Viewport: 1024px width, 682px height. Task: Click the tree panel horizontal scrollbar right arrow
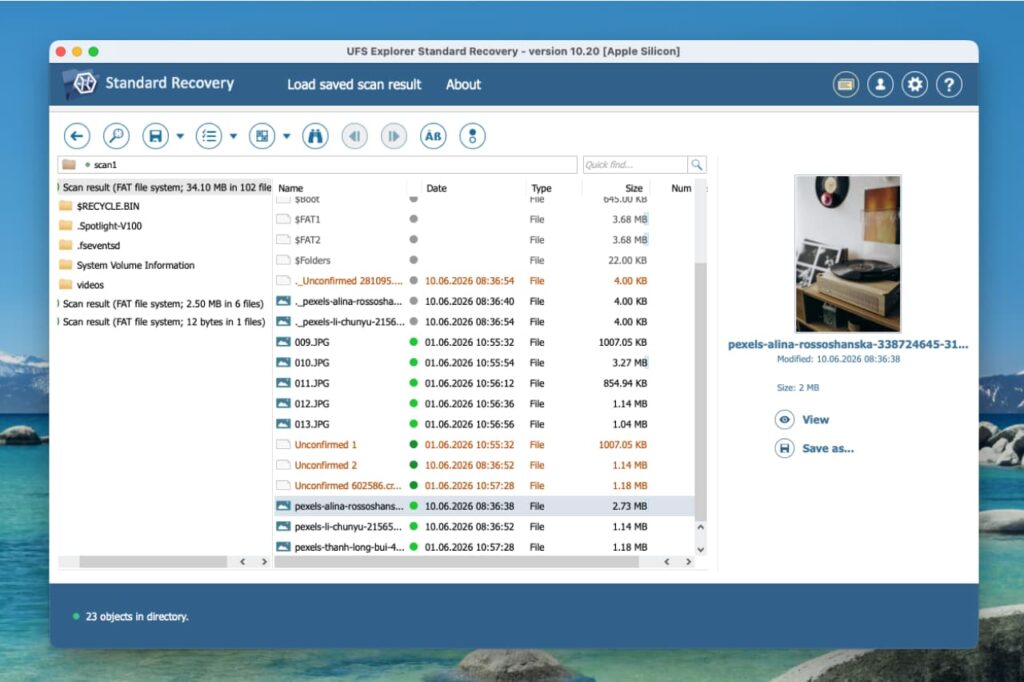pos(264,562)
